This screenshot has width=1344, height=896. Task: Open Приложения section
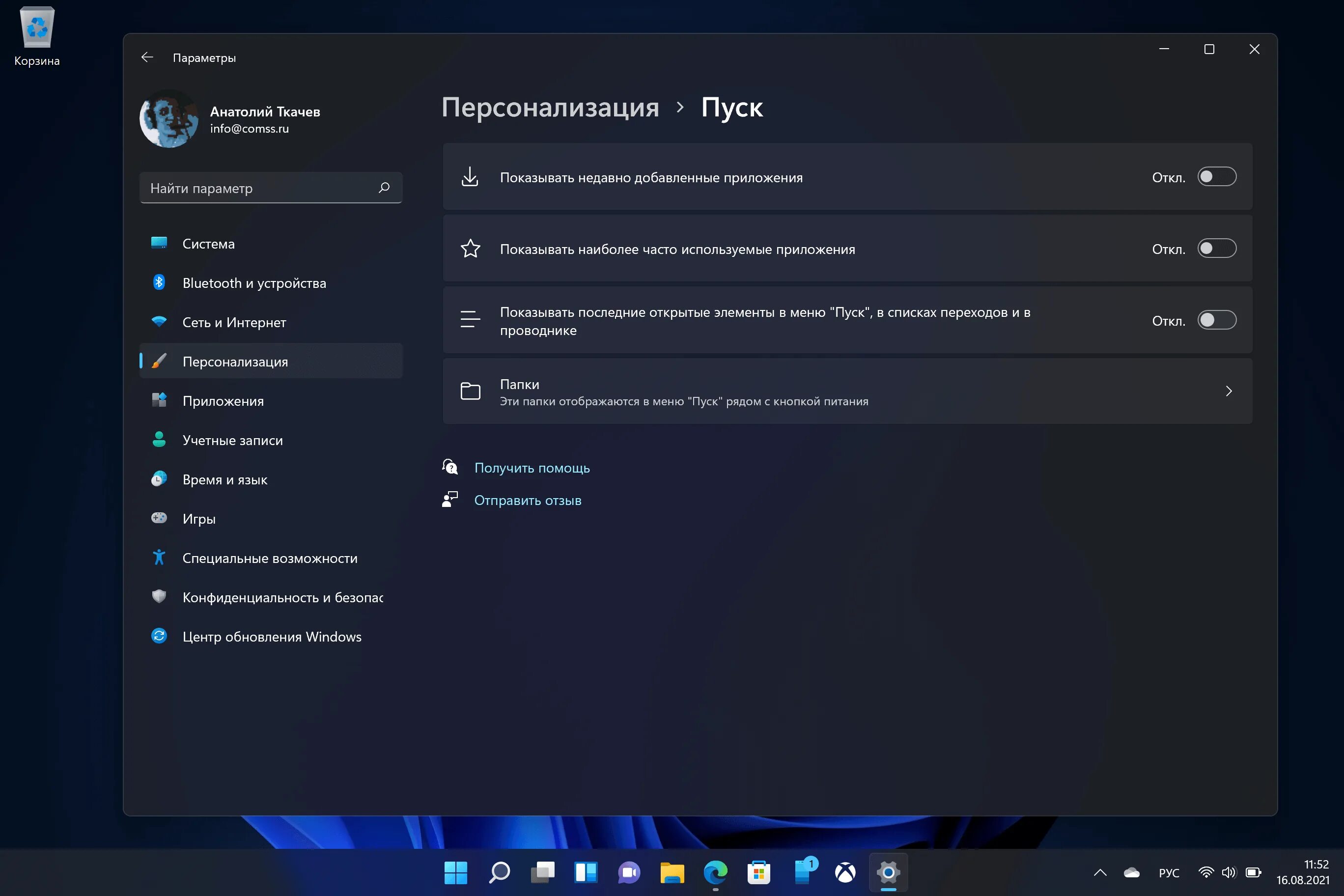tap(271, 400)
